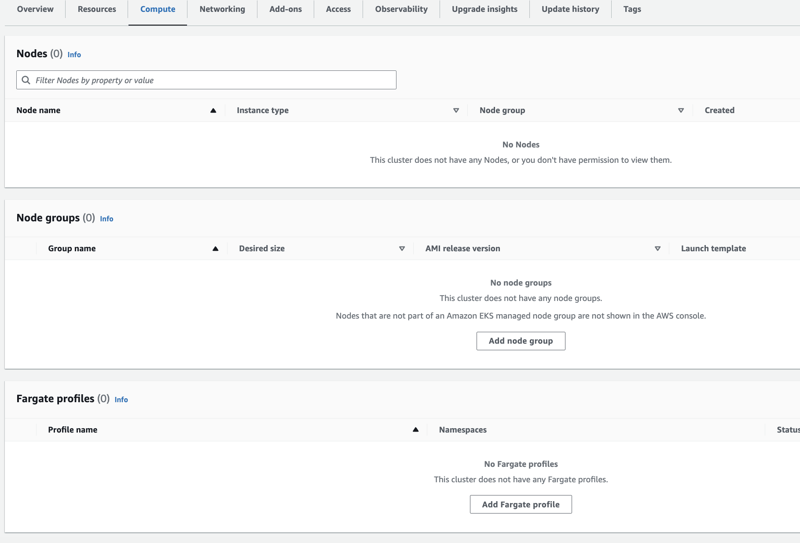800x543 pixels.
Task: Select the Compute tab
Action: pos(158,9)
